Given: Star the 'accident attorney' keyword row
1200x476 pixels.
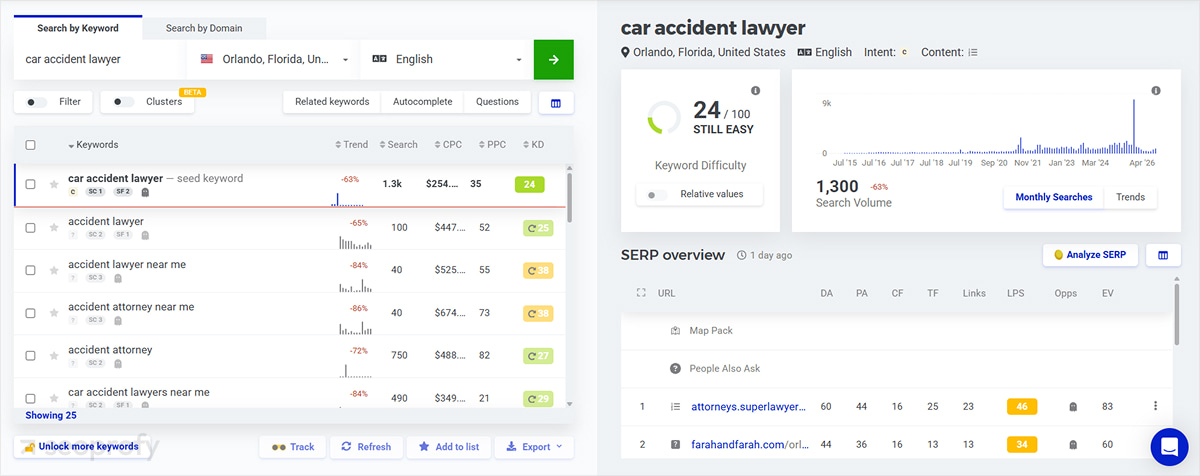Looking at the screenshot, I should click(x=54, y=356).
